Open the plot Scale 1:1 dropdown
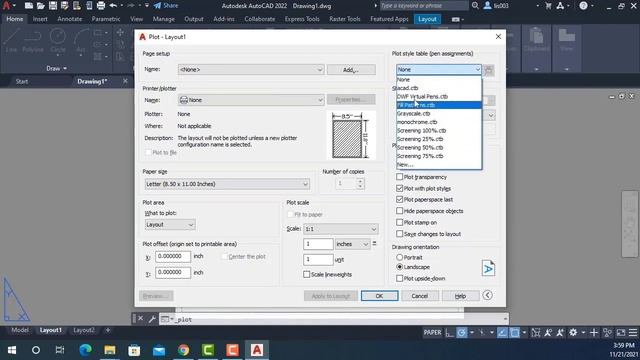Screen dimensions: 640x360 point(341,229)
